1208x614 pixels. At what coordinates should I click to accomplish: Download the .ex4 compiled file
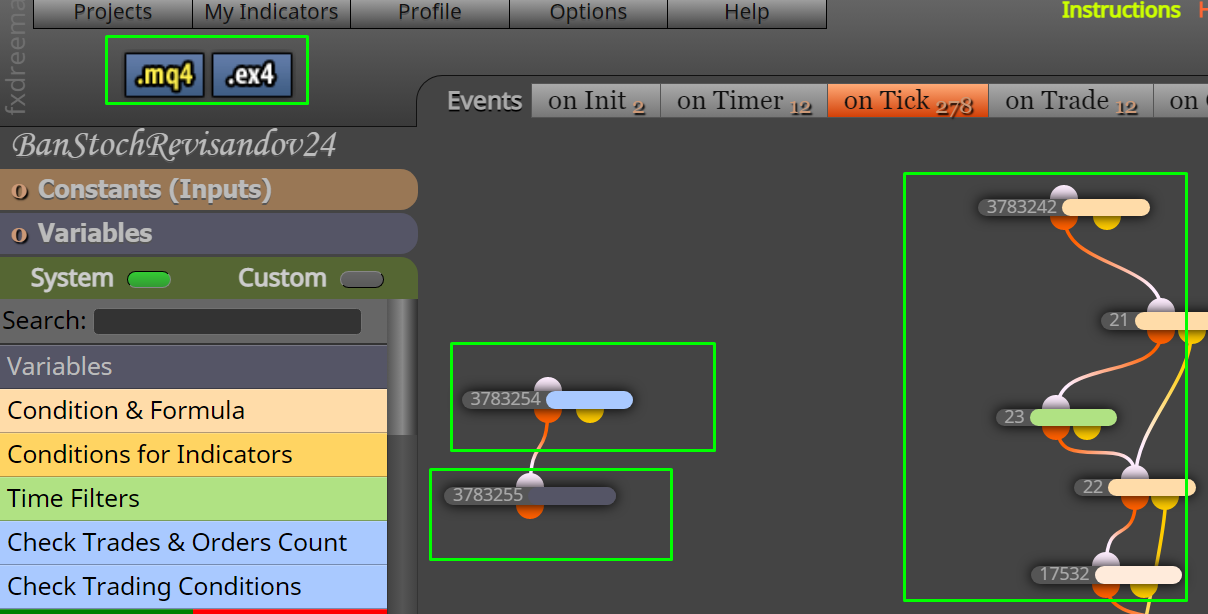coord(251,75)
